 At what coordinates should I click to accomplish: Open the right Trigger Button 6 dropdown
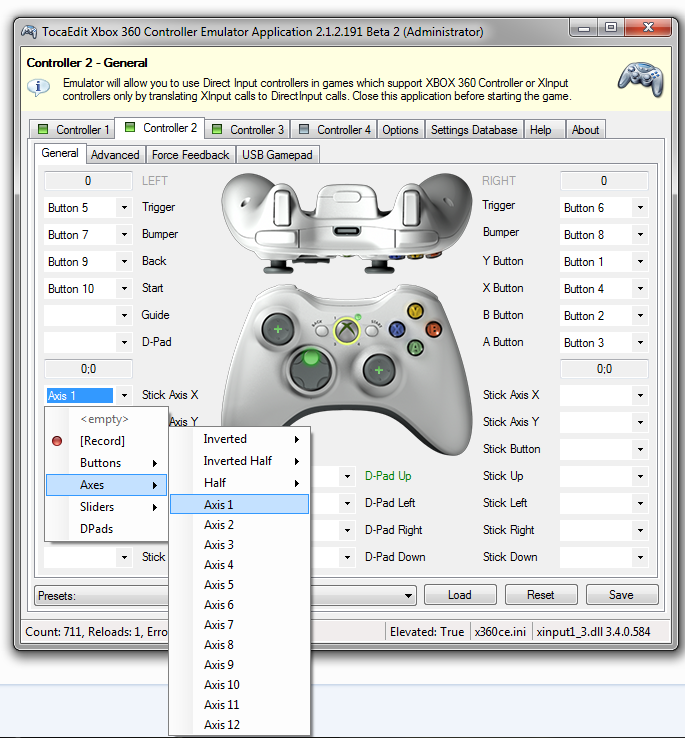pos(640,208)
